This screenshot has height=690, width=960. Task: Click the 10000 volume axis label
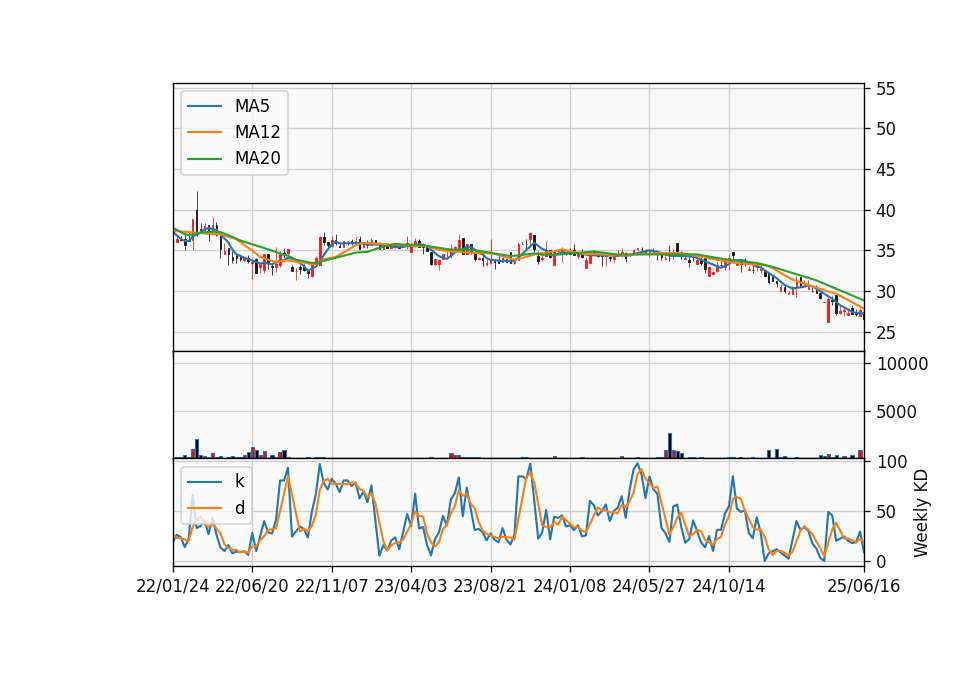click(x=902, y=364)
